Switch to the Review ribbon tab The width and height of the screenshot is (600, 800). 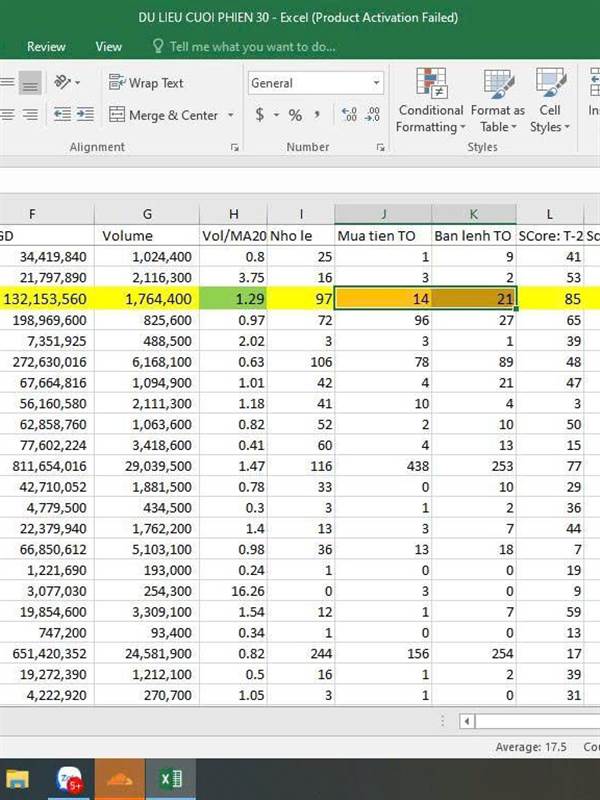(x=46, y=46)
